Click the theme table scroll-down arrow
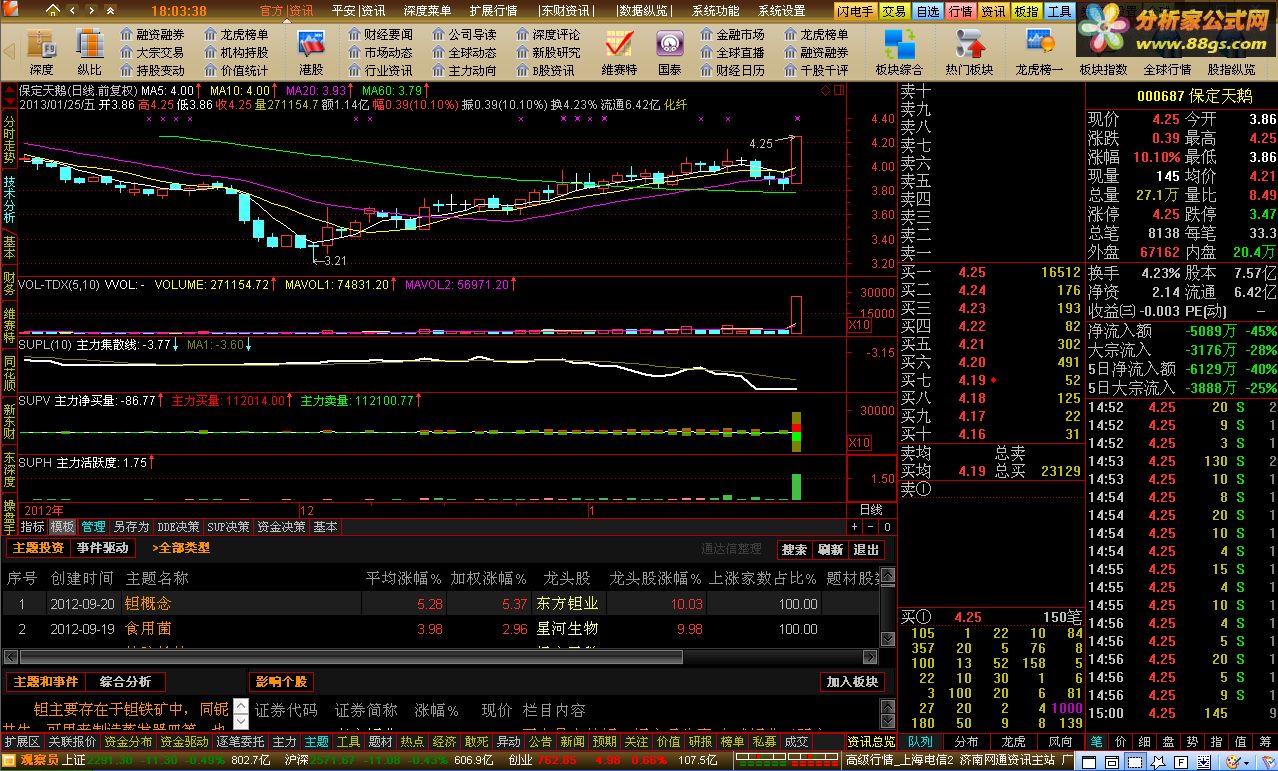The image size is (1278, 771). click(887, 639)
